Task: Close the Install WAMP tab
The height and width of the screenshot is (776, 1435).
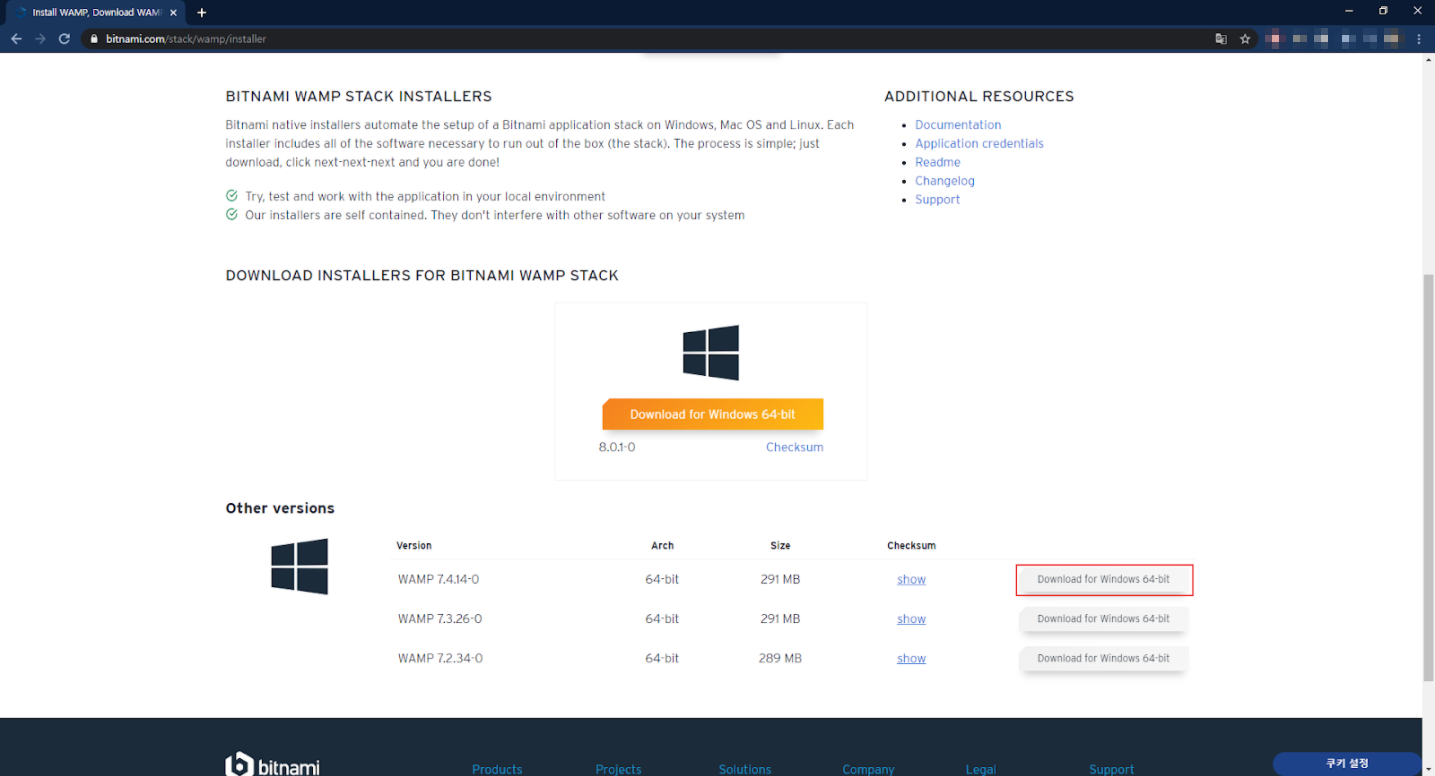Action: pos(173,13)
